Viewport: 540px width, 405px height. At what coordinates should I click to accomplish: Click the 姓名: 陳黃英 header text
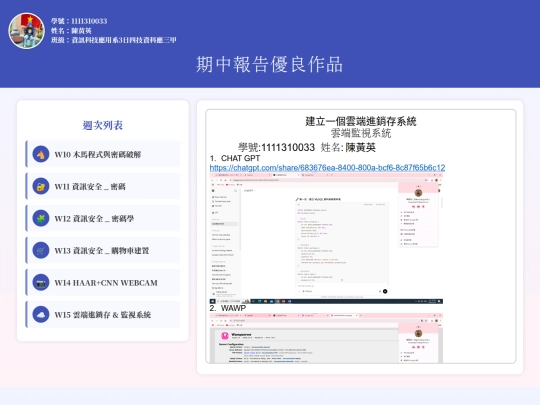click(71, 31)
